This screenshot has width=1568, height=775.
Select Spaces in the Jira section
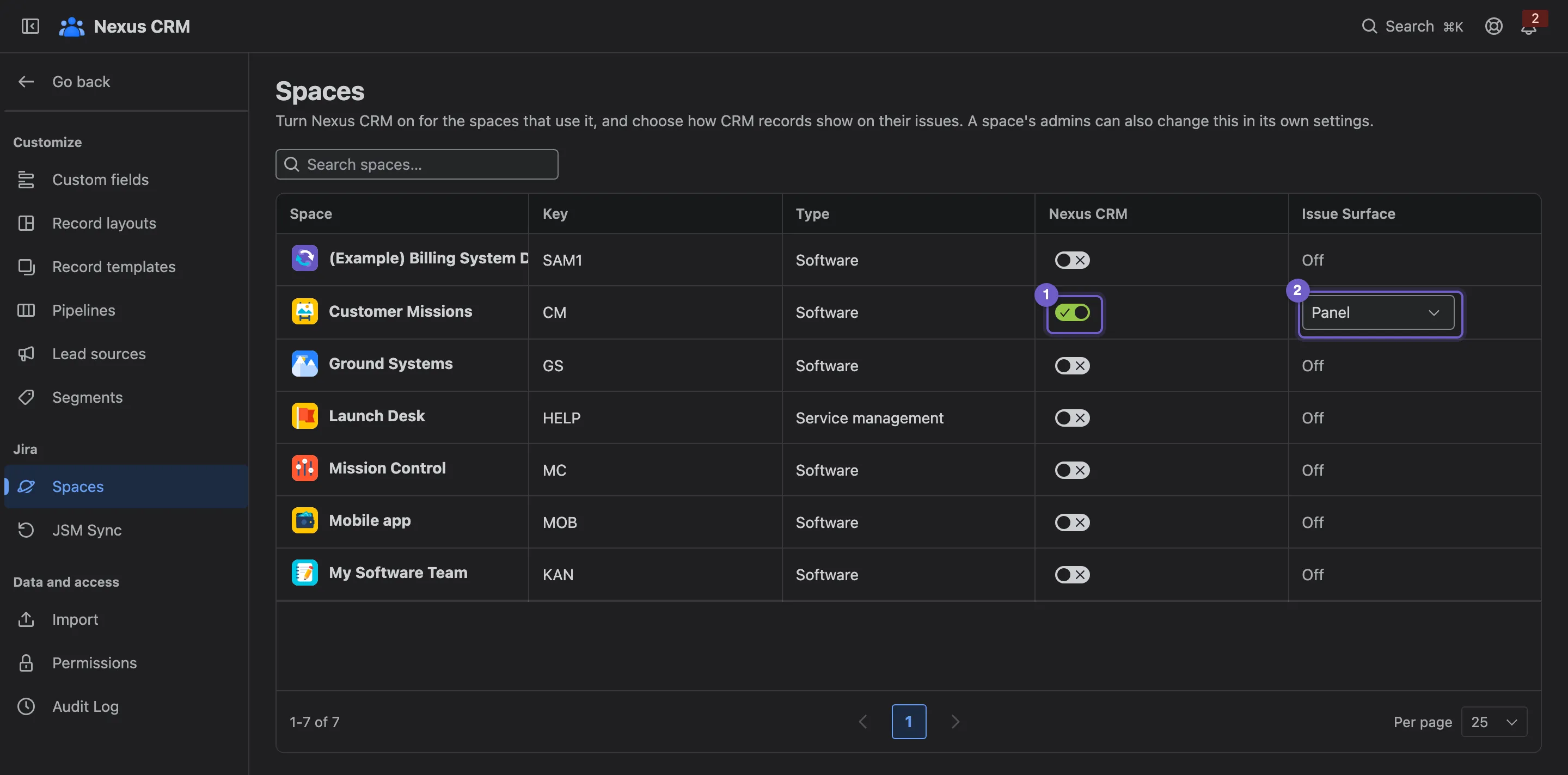coord(126,487)
